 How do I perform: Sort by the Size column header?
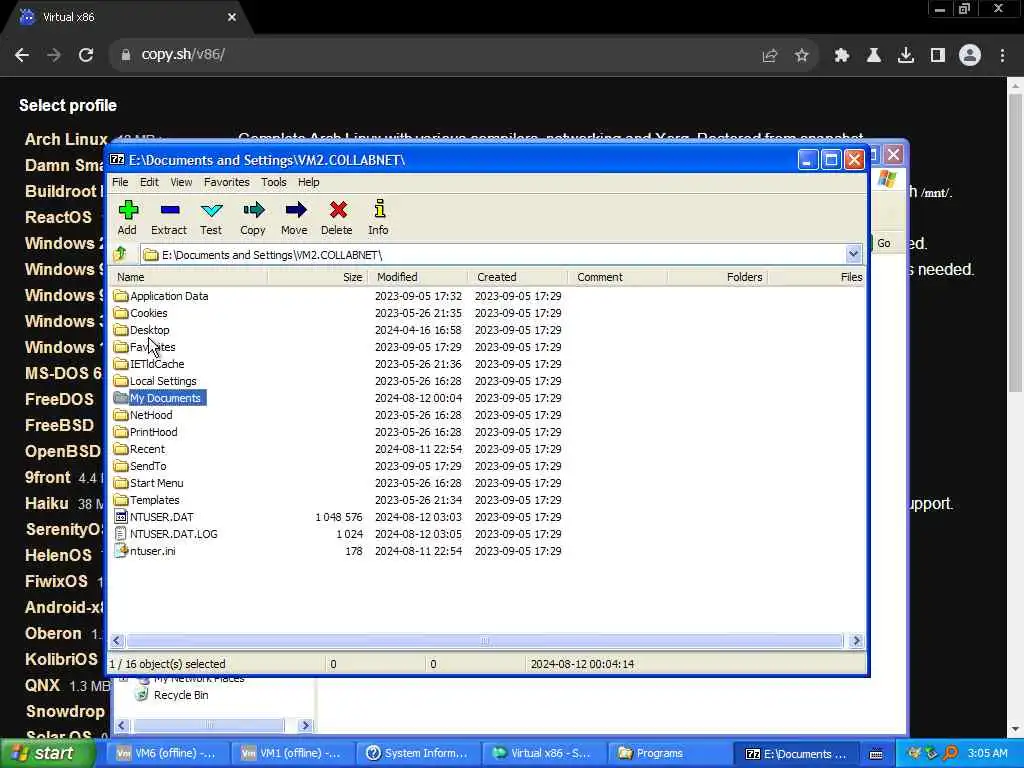(x=317, y=277)
